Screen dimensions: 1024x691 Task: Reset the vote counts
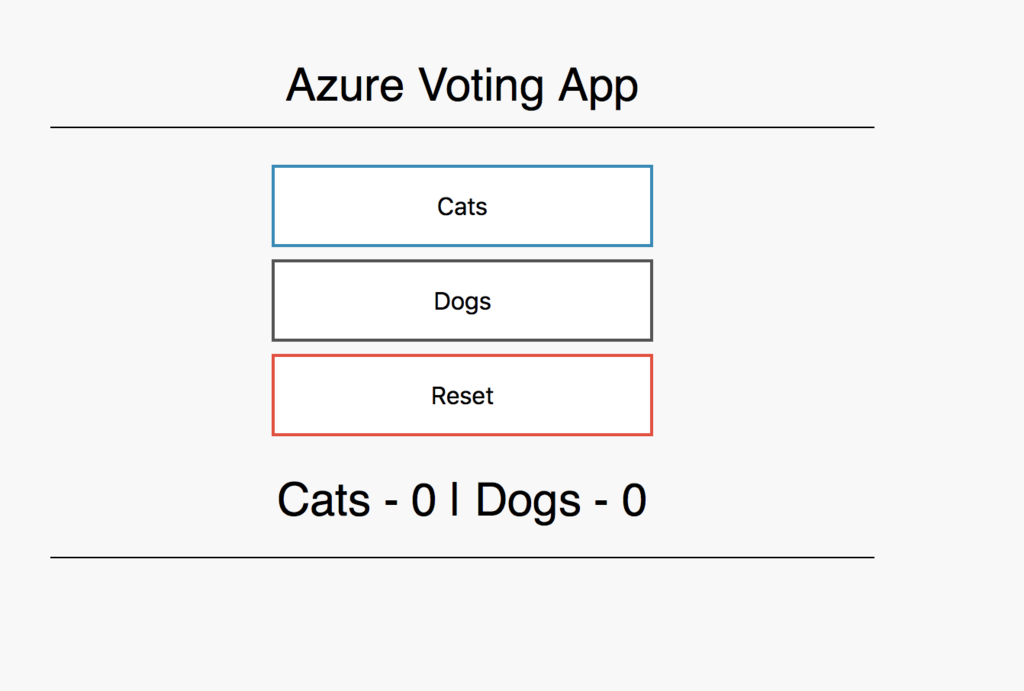(462, 396)
